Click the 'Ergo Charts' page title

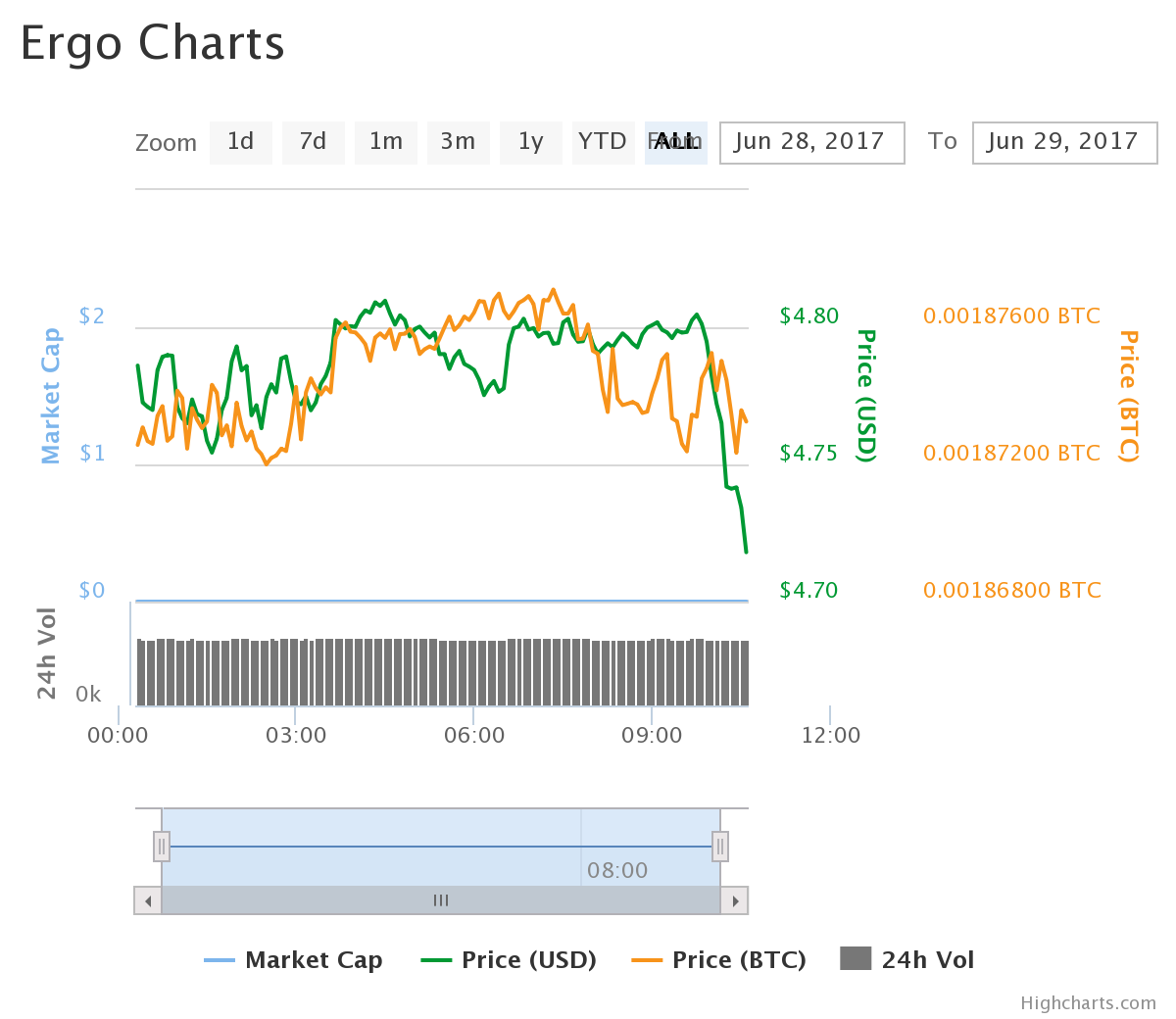pyautogui.click(x=152, y=43)
